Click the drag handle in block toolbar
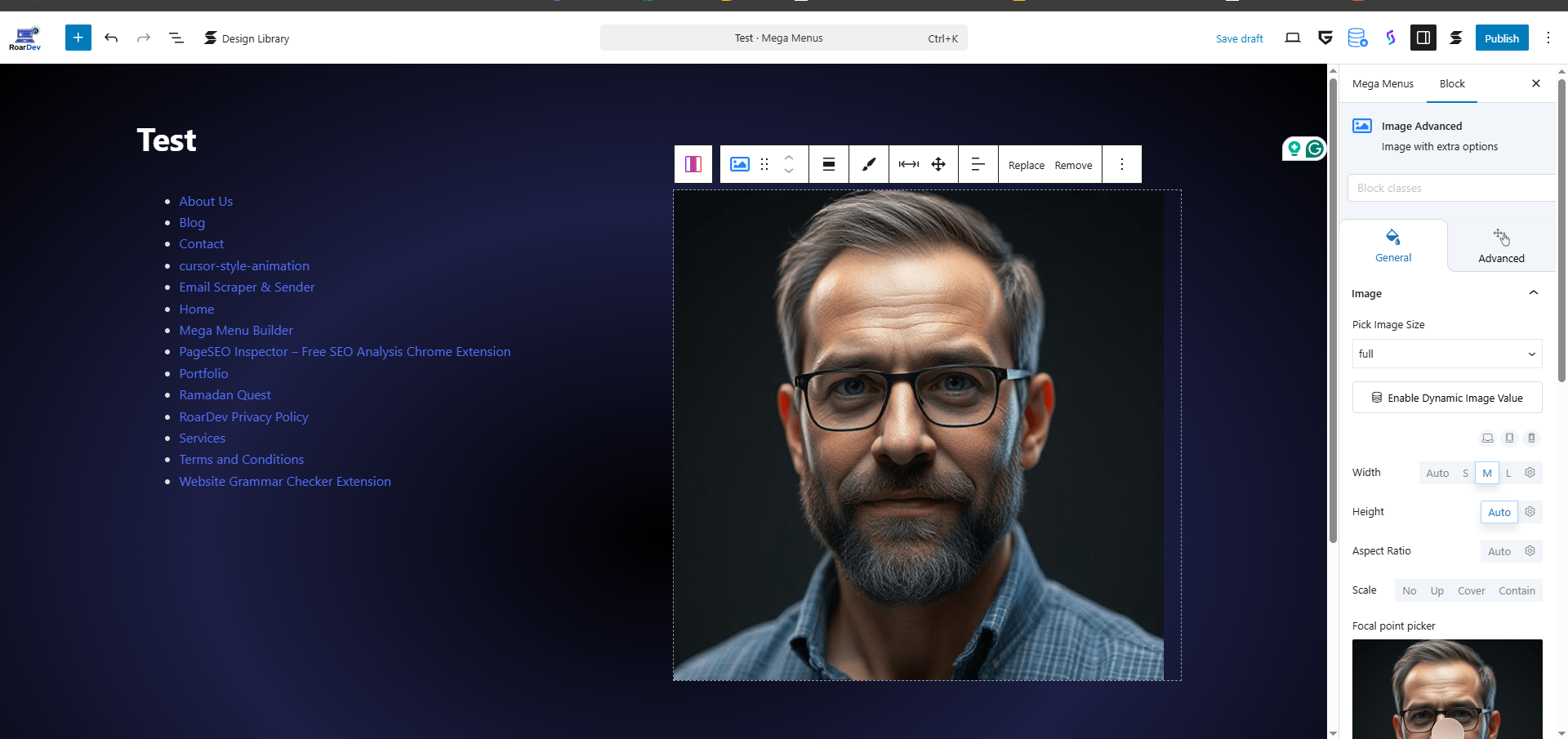The image size is (1568, 739). coord(764,164)
